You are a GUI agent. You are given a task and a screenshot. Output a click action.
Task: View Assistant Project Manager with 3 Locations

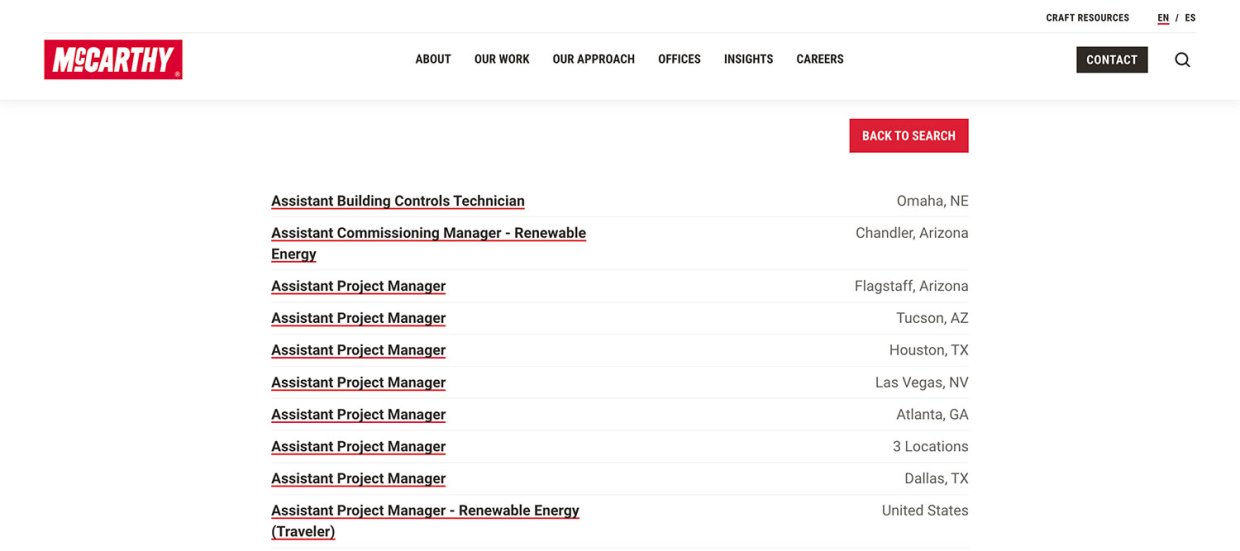click(x=358, y=446)
